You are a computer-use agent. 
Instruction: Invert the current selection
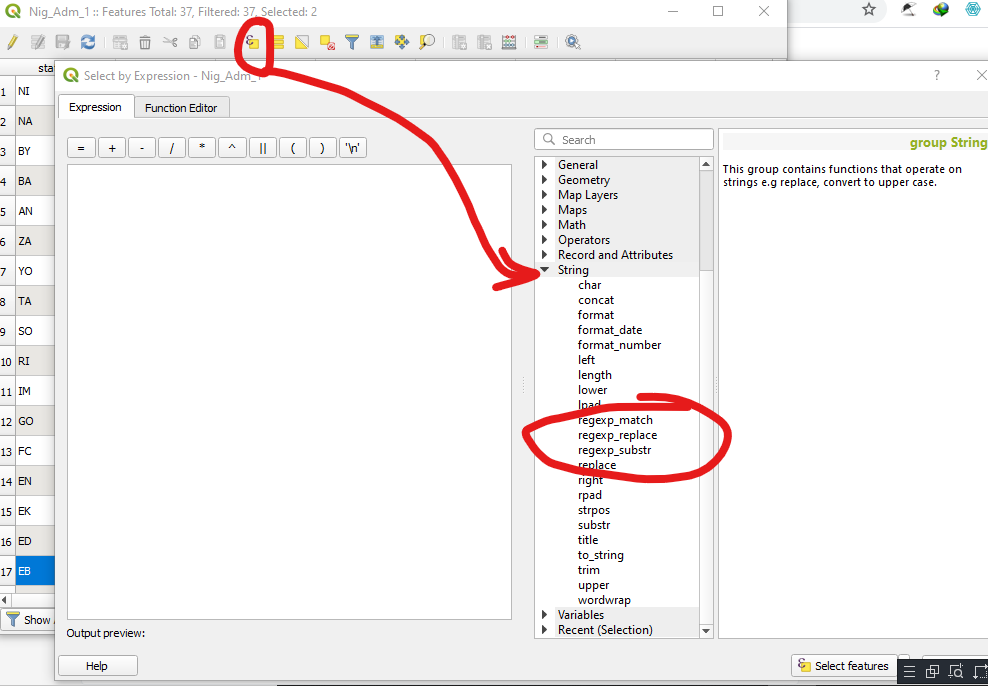pos(304,42)
